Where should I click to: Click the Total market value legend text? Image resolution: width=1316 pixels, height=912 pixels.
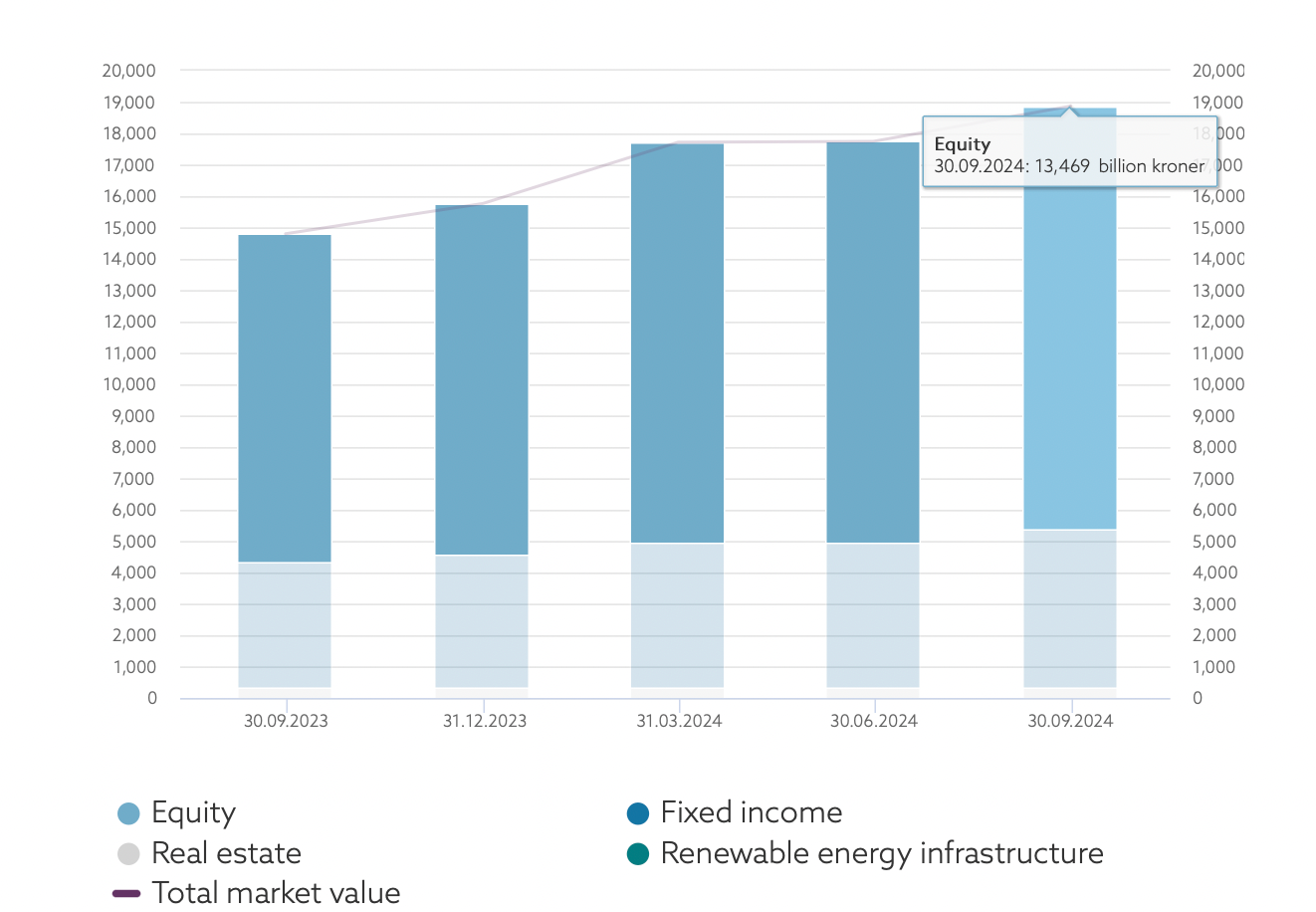[x=276, y=893]
